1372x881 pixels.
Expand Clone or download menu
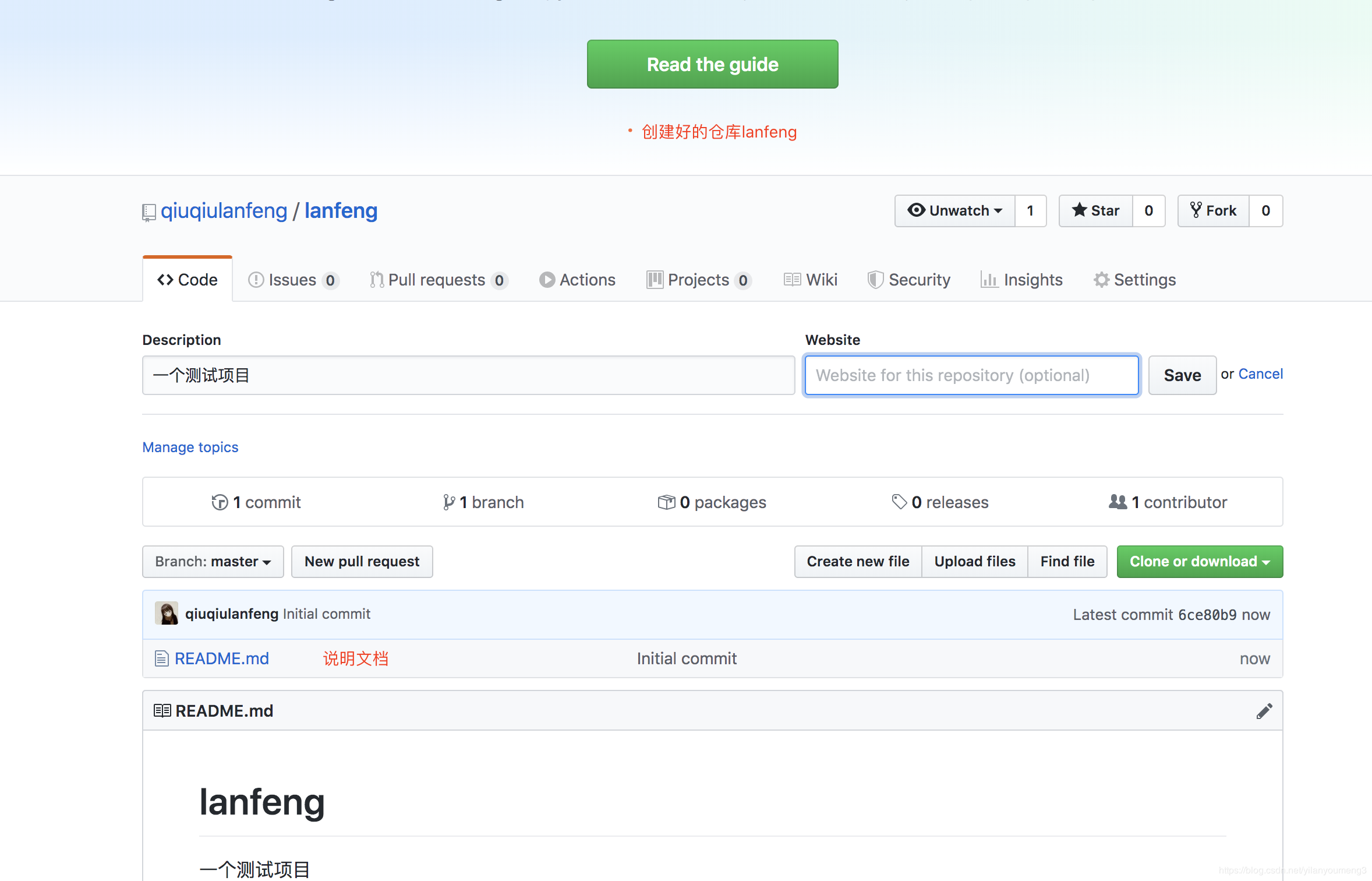click(x=1200, y=561)
